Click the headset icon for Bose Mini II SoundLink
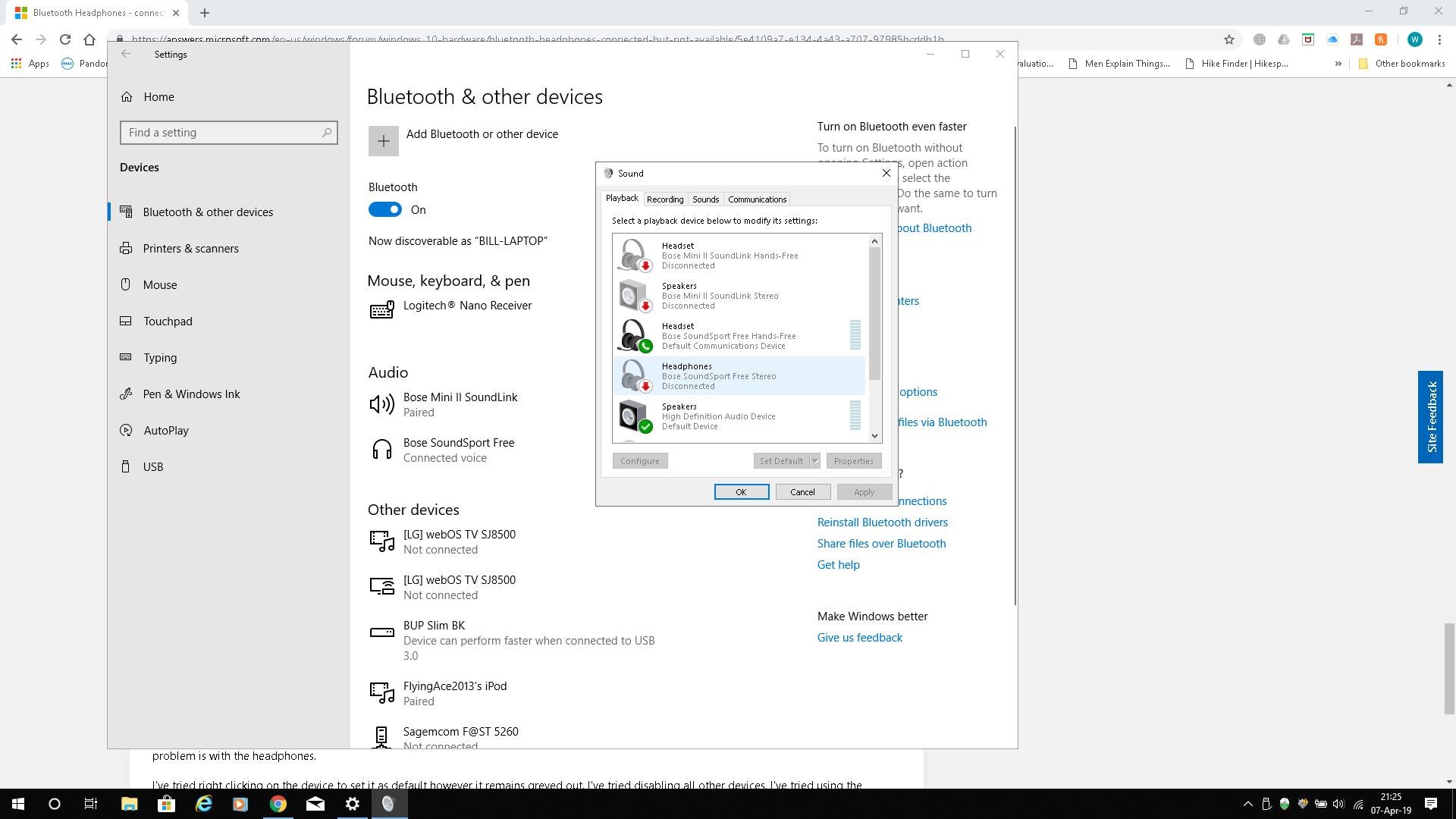Viewport: 1456px width, 819px height. [633, 255]
